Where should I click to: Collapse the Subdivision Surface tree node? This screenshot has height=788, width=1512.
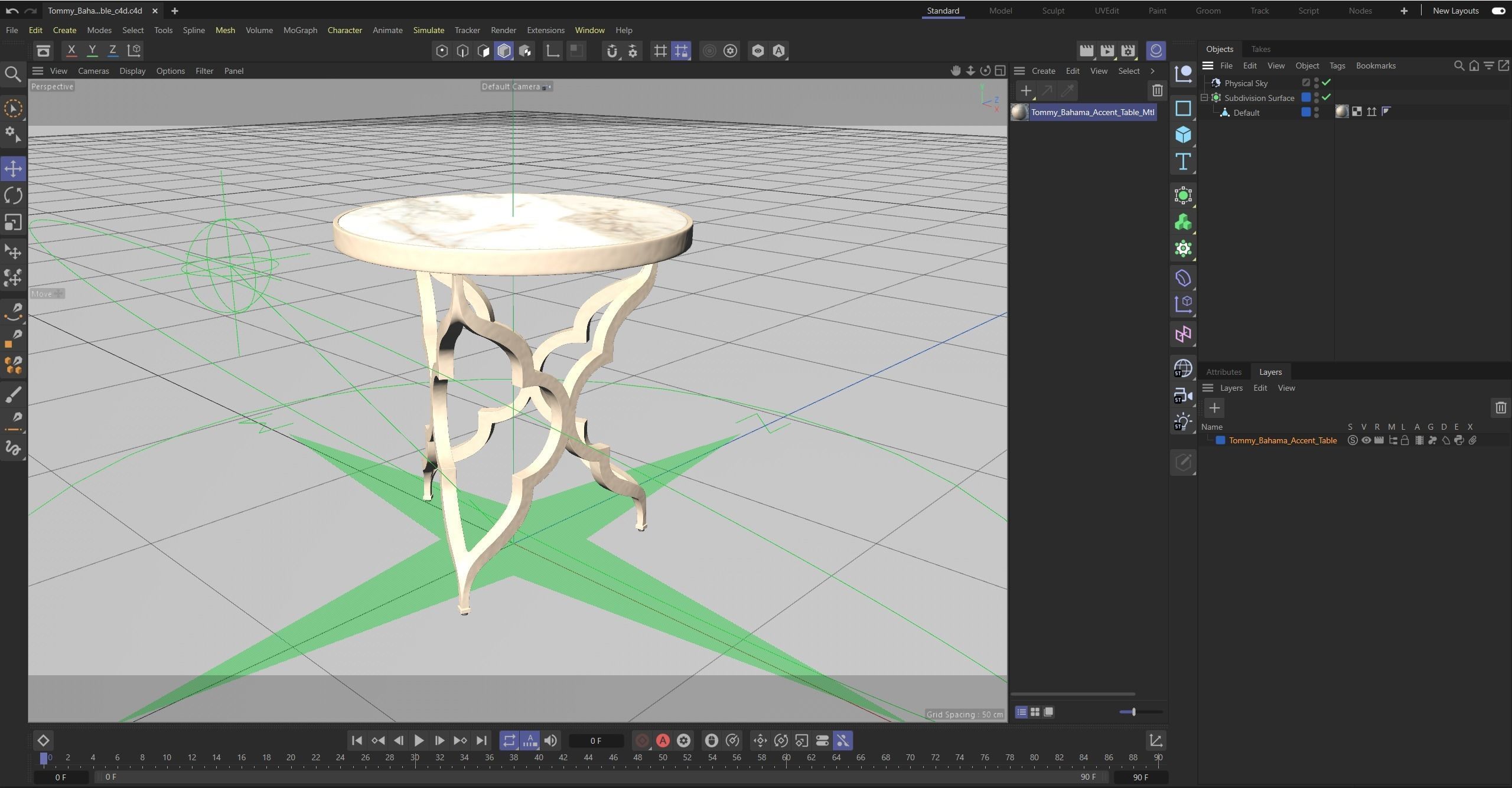point(1204,98)
